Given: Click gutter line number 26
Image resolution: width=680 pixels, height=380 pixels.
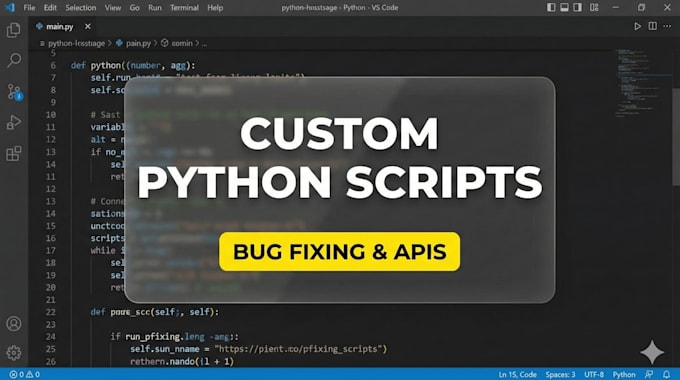Looking at the screenshot, I should pos(51,361).
